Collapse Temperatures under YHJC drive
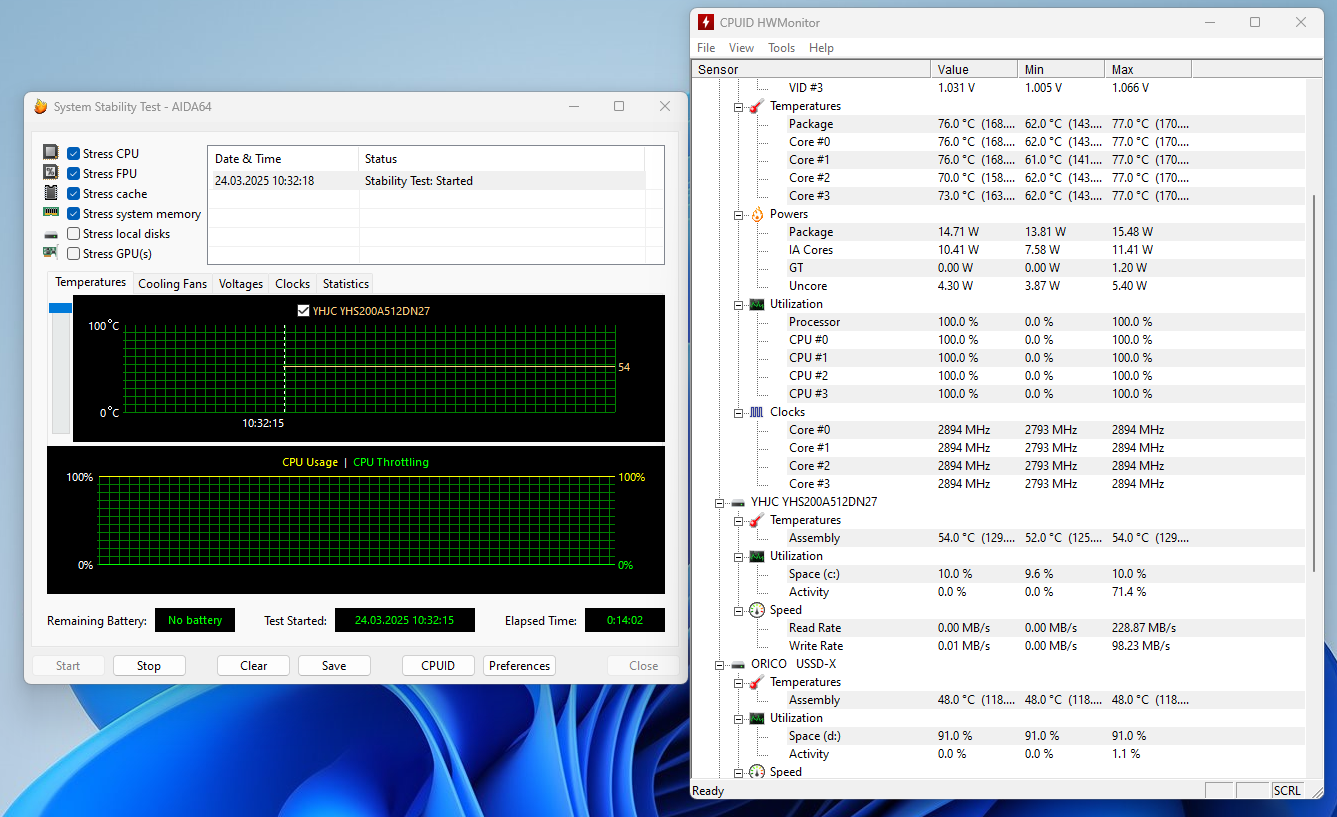The width and height of the screenshot is (1337, 817). (x=739, y=520)
